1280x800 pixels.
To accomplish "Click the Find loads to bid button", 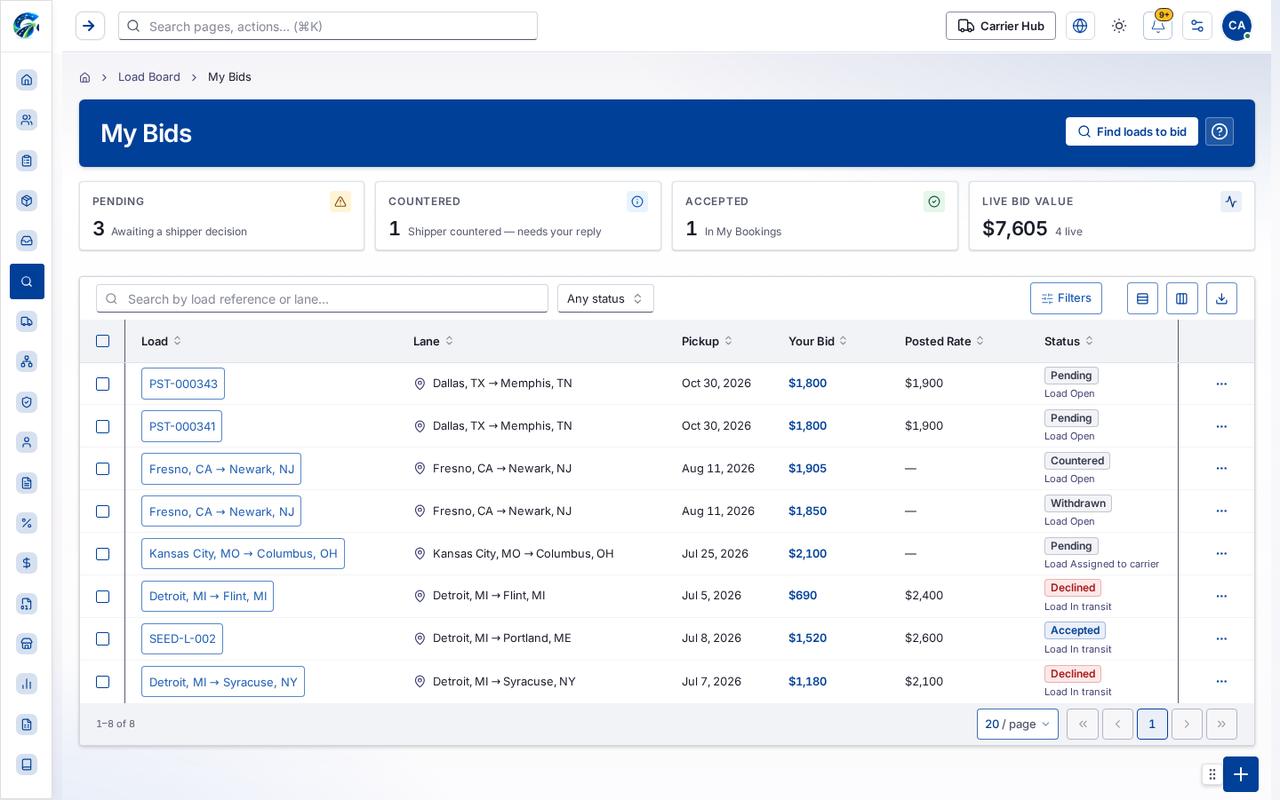I will (1131, 132).
